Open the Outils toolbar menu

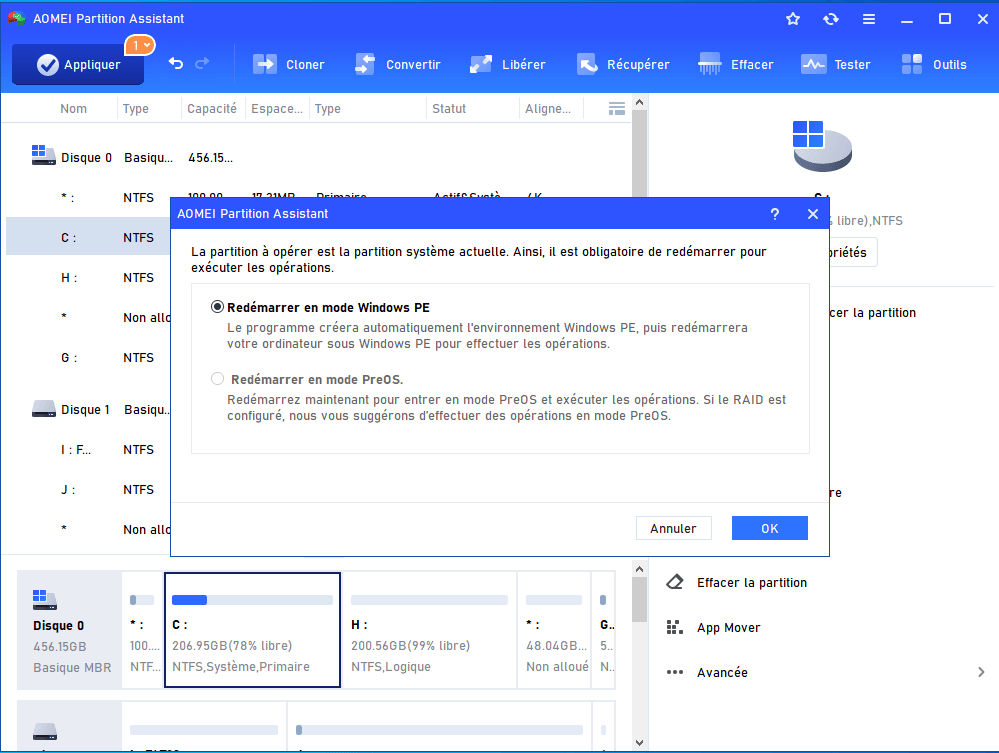point(934,64)
